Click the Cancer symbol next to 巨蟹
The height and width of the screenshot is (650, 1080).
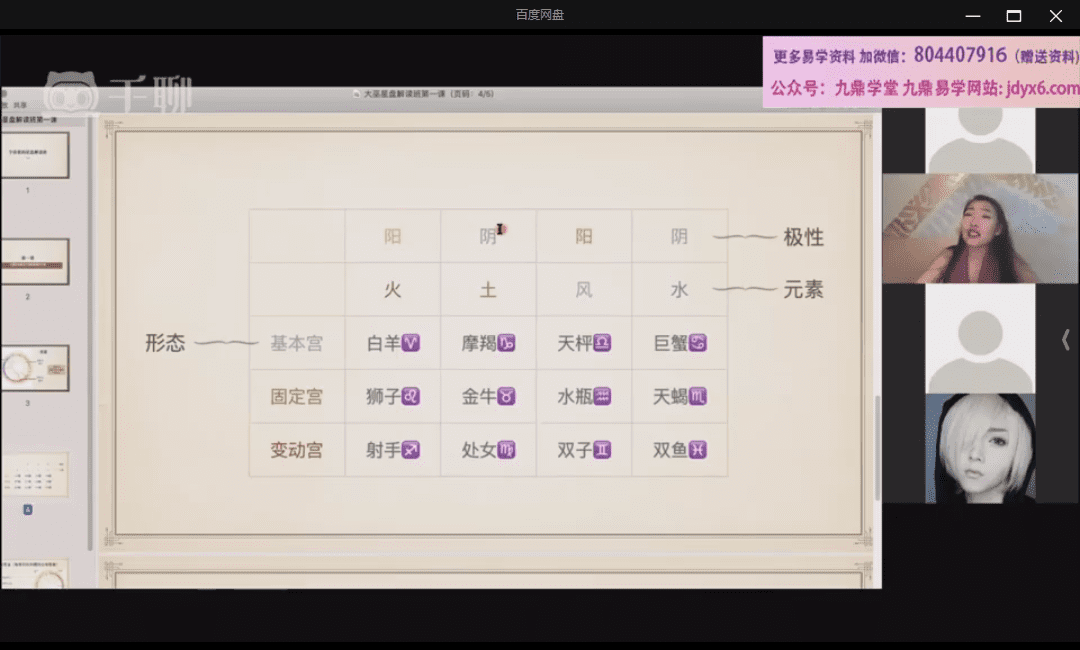click(698, 343)
